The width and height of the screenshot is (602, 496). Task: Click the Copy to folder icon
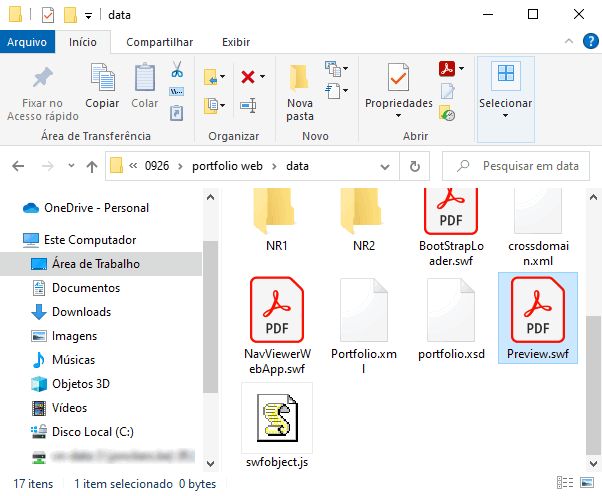(211, 106)
